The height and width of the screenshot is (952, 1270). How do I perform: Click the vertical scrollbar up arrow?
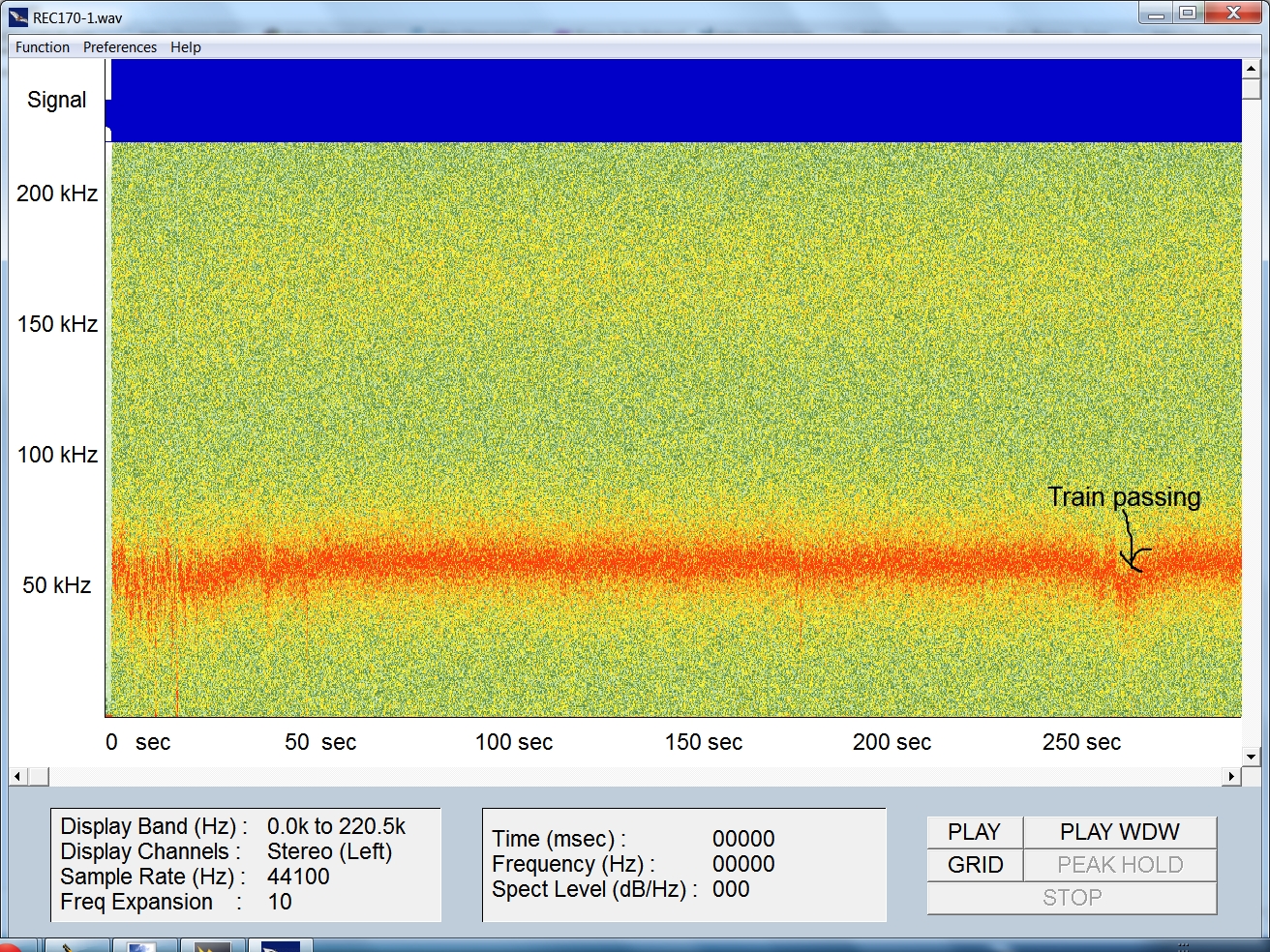coord(1251,70)
